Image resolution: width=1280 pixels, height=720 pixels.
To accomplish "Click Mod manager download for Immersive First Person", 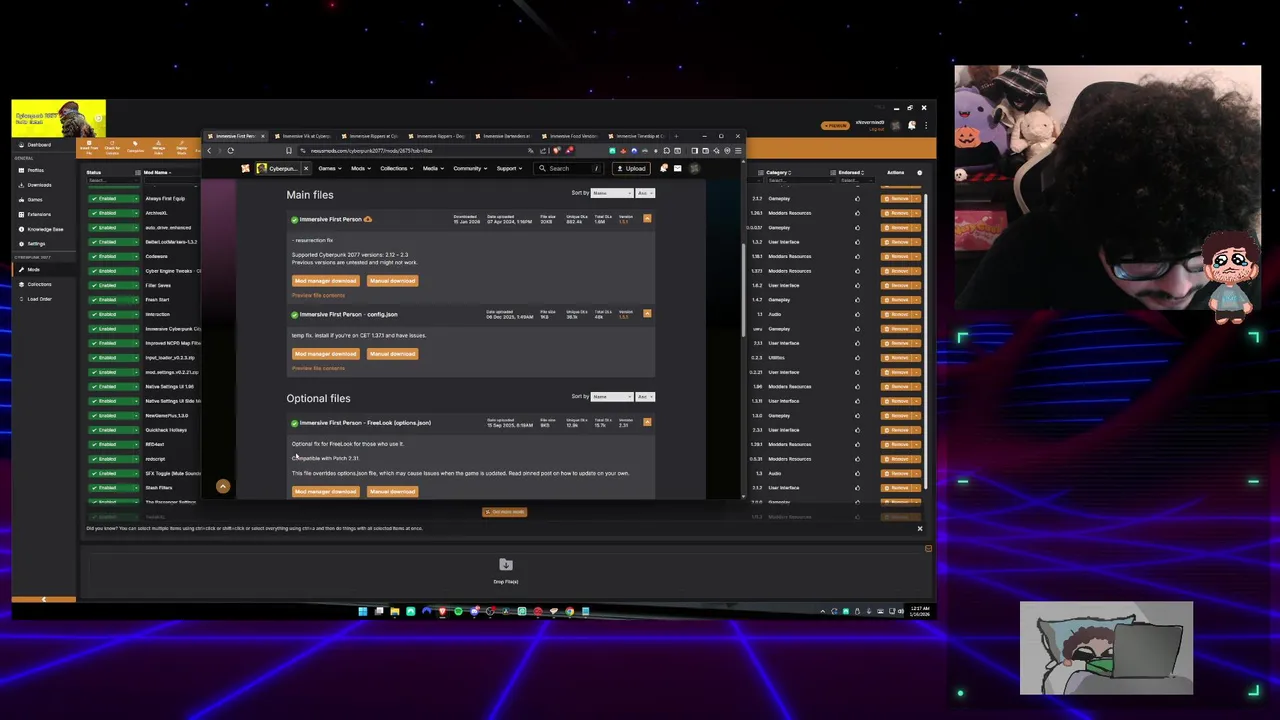I will (x=325, y=281).
